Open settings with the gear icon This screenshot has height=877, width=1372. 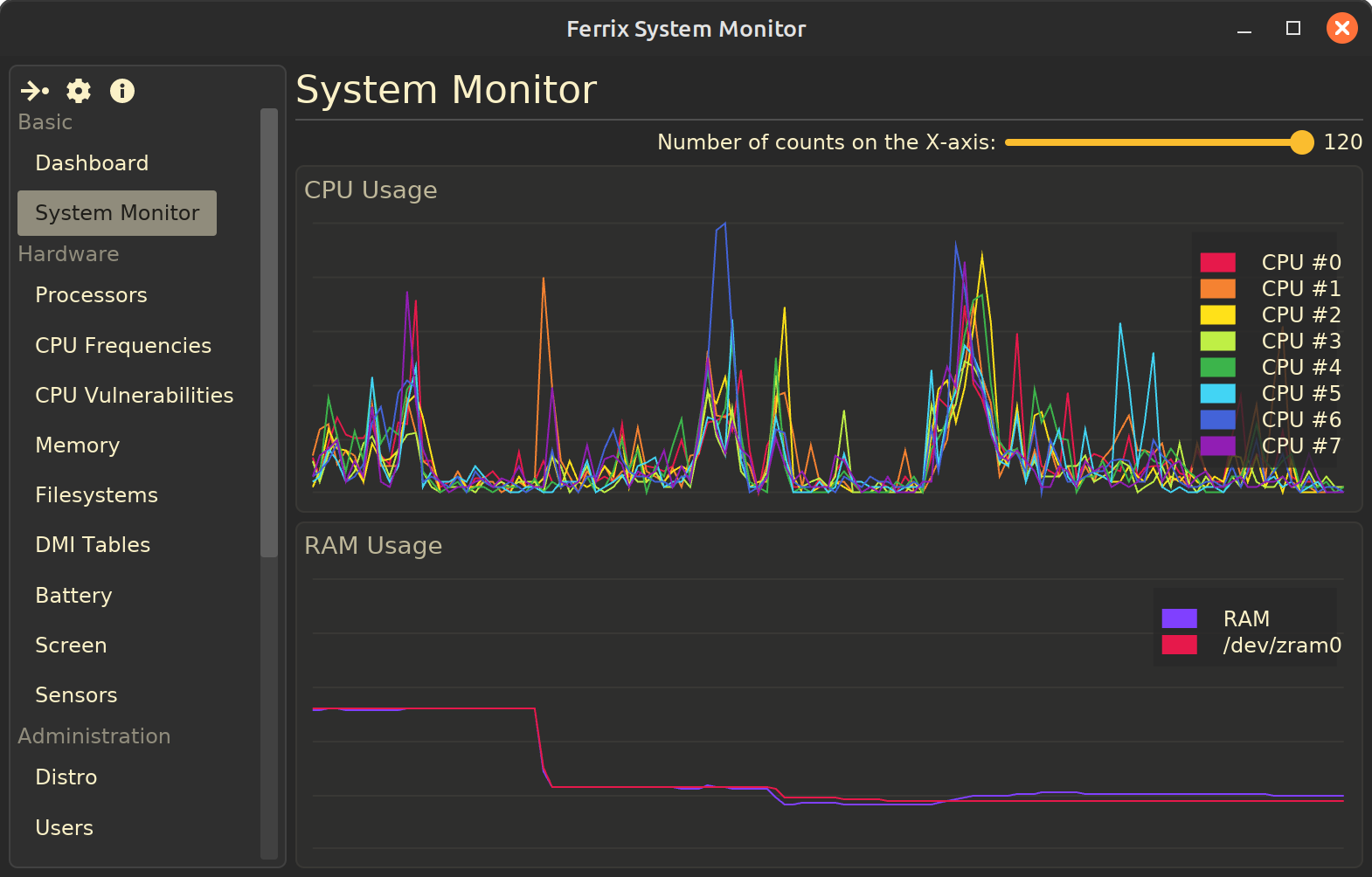(79, 91)
